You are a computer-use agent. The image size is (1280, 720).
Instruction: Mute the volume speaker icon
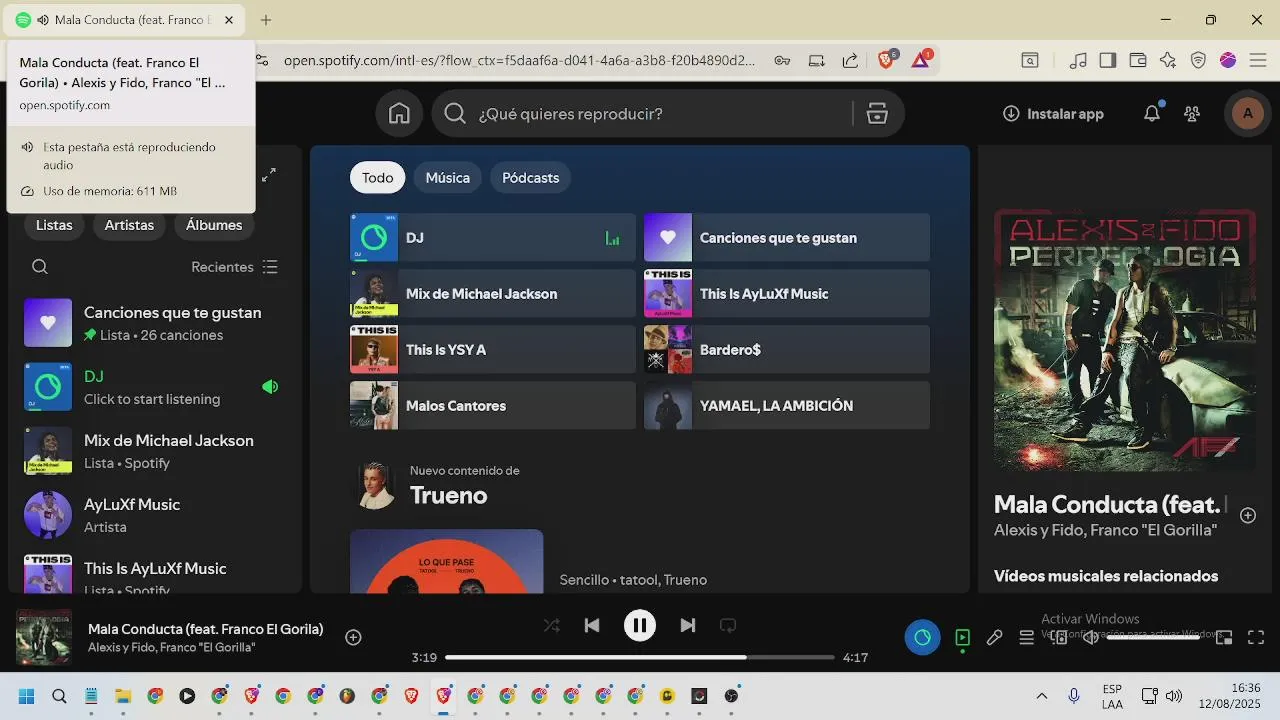pyautogui.click(x=1090, y=637)
